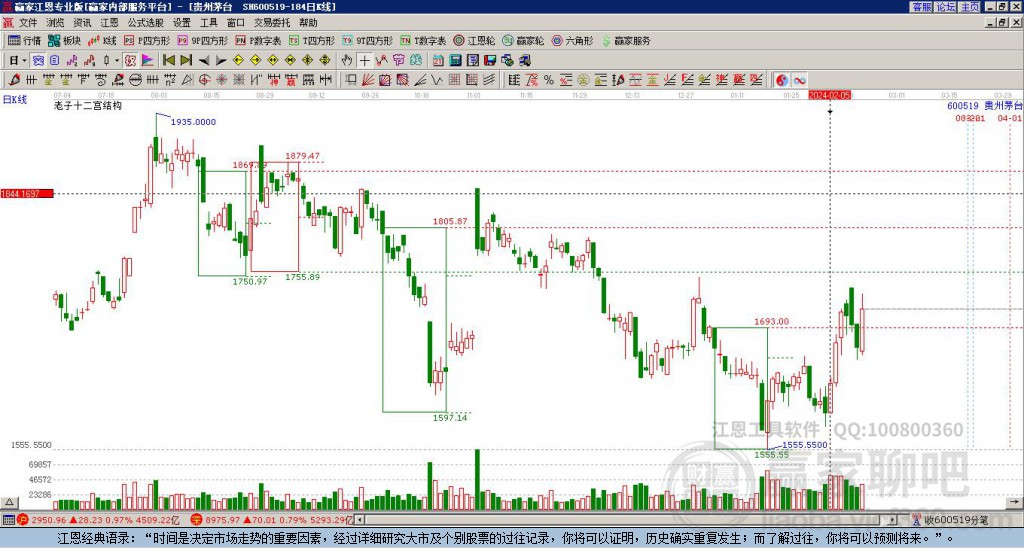Viewport: 1024px width, 548px height.
Task: Open the calculator icon tool
Action: point(455,60)
